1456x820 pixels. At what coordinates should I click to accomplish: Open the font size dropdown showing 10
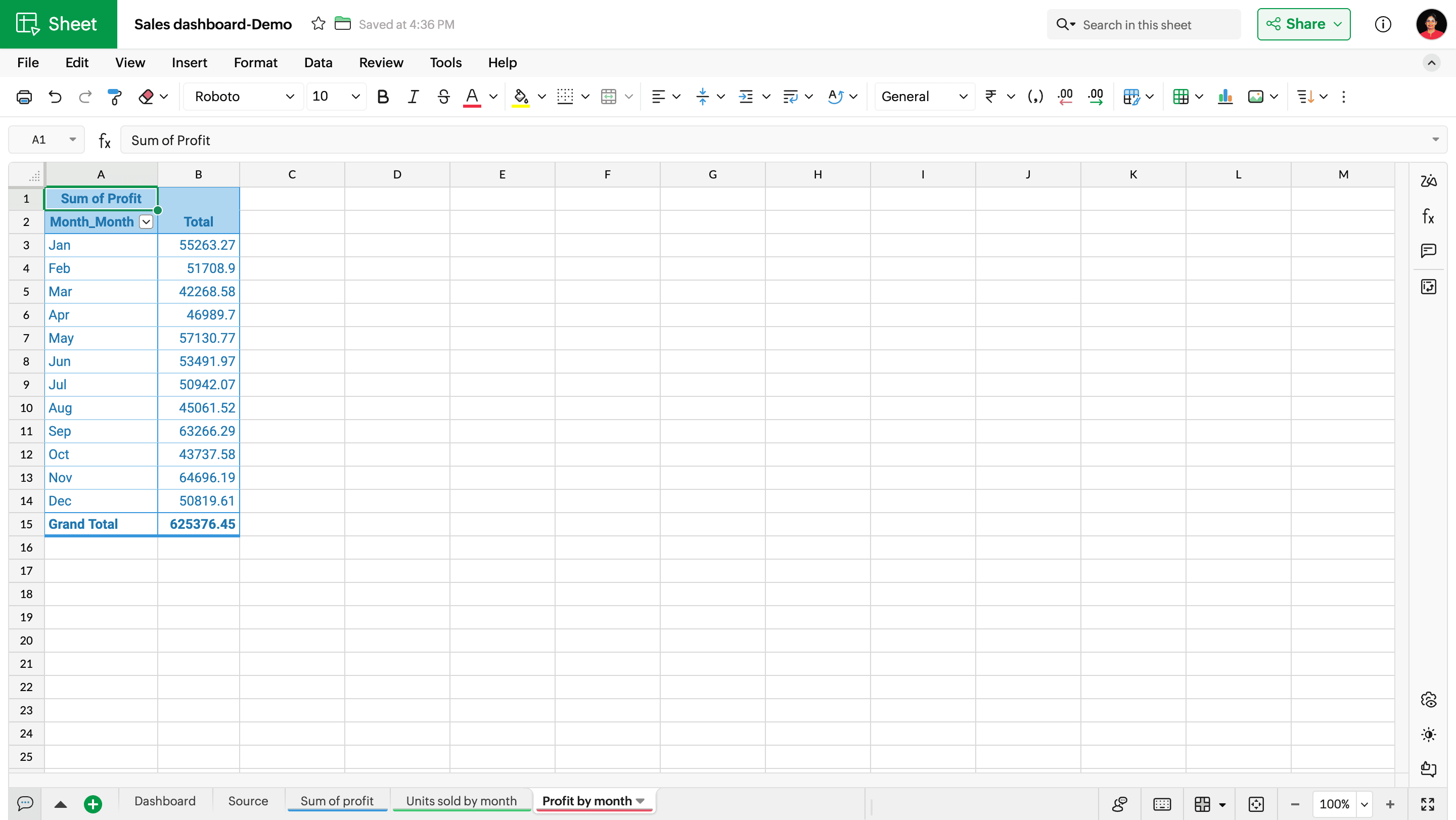click(x=336, y=97)
